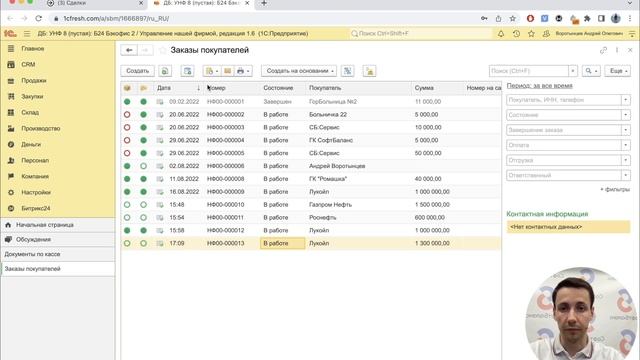Sort by Покупатель column header

click(358, 88)
